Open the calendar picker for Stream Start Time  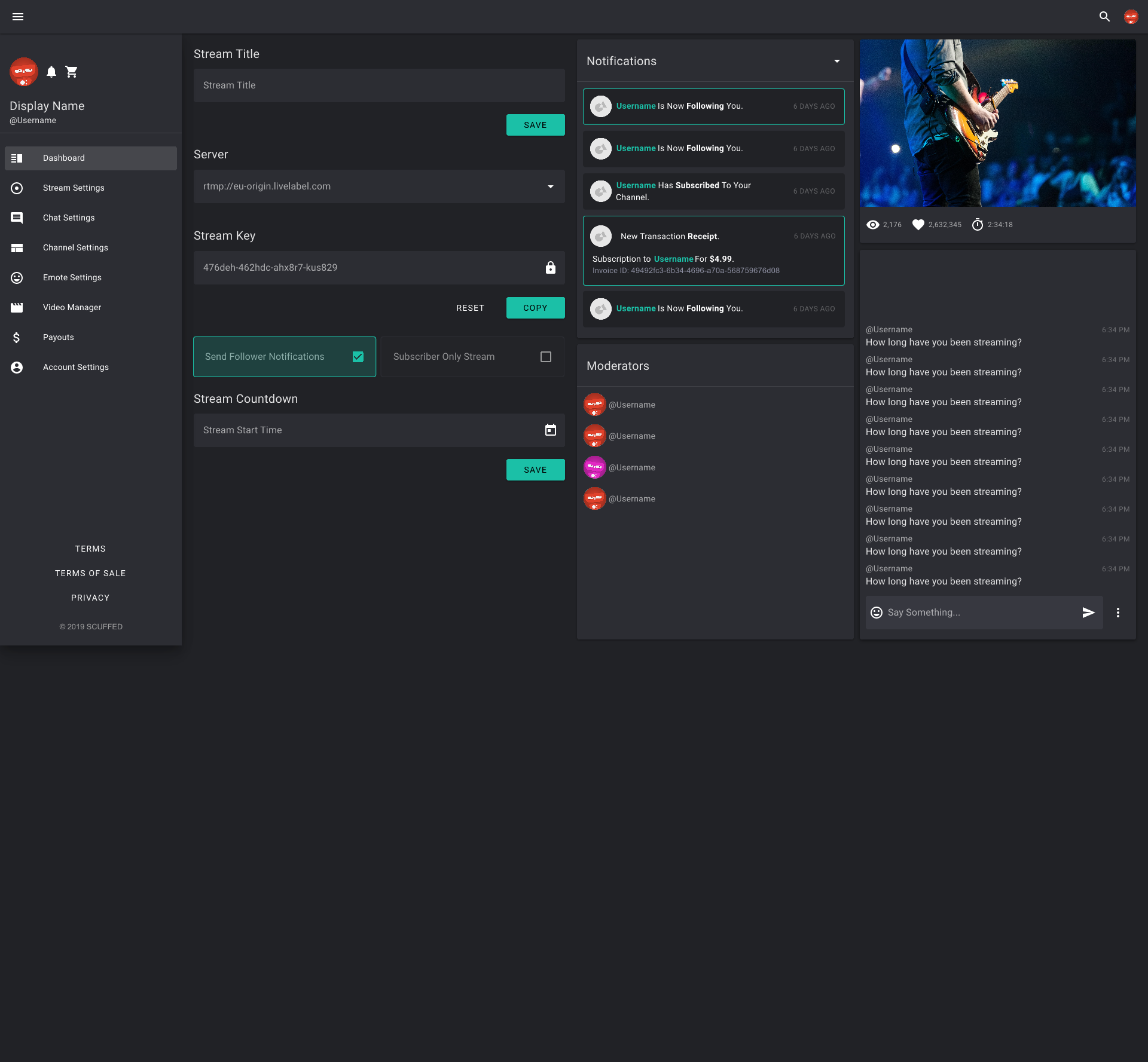point(550,430)
